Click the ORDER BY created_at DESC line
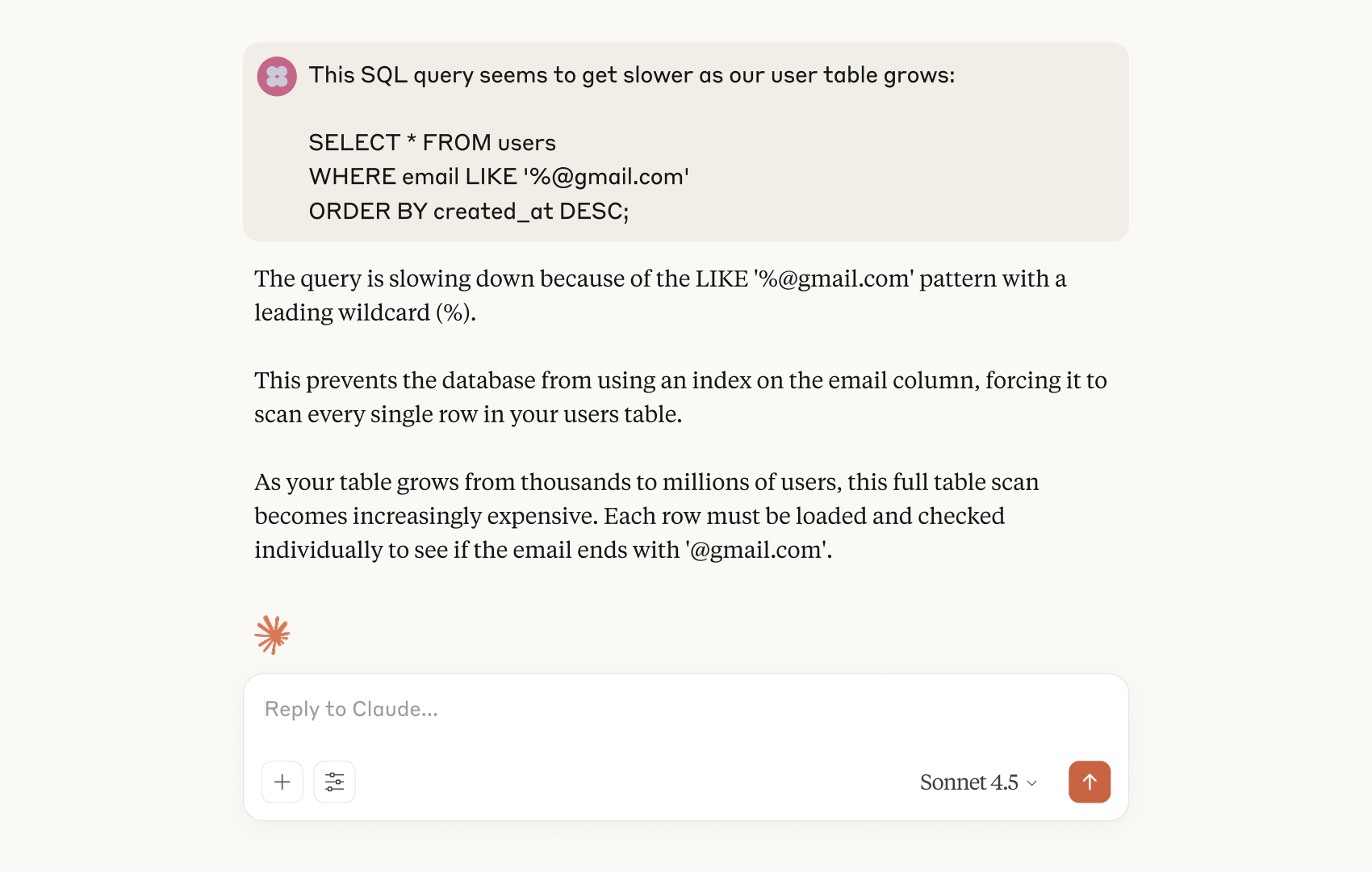Viewport: 1372px width, 872px height. point(469,212)
